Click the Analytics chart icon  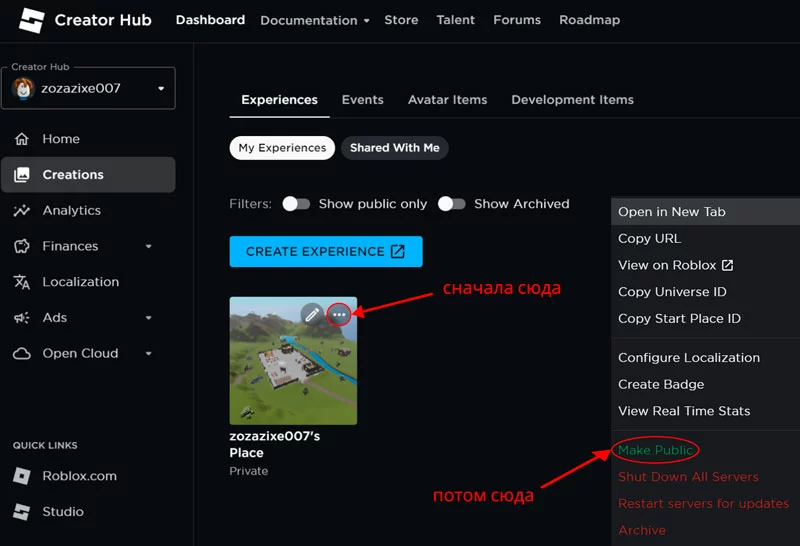point(22,210)
